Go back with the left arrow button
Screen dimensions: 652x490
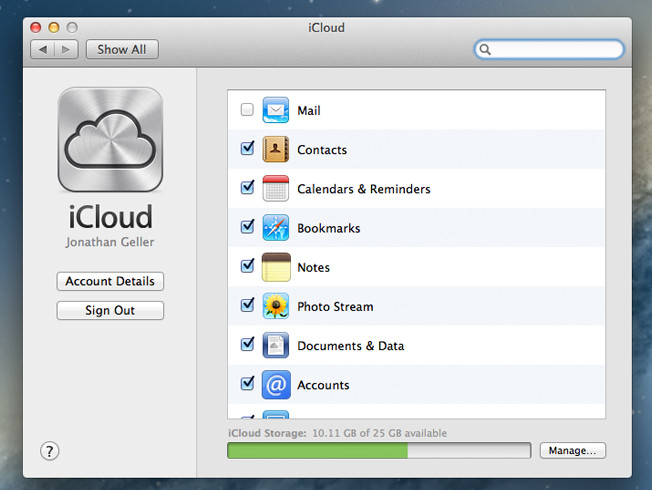click(x=42, y=49)
